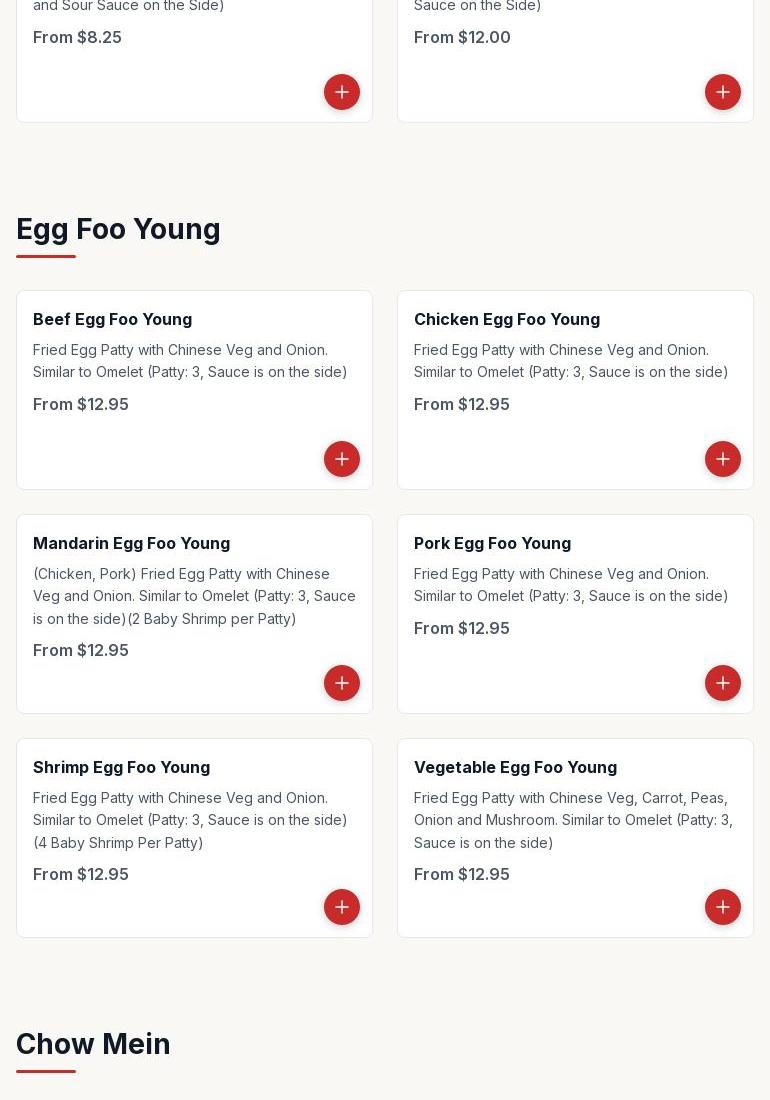This screenshot has width=770, height=1100.
Task: Open the Chicken Egg Foo Young title
Action: click(x=507, y=319)
